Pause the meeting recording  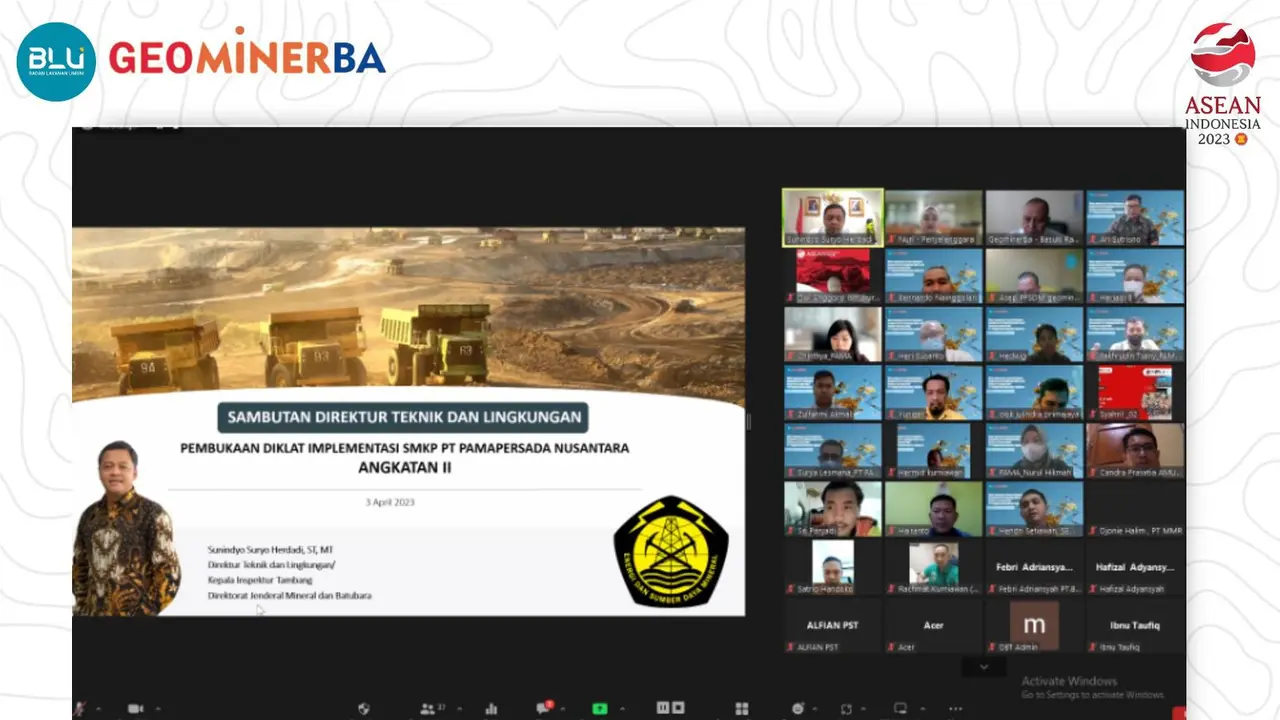coord(662,708)
